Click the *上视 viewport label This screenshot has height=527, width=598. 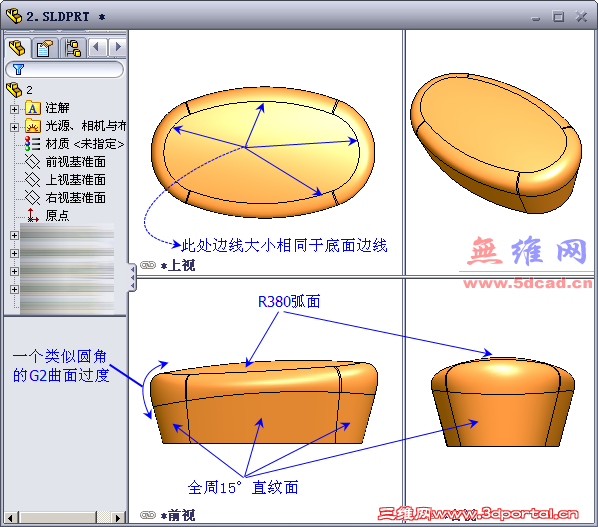tap(178, 265)
